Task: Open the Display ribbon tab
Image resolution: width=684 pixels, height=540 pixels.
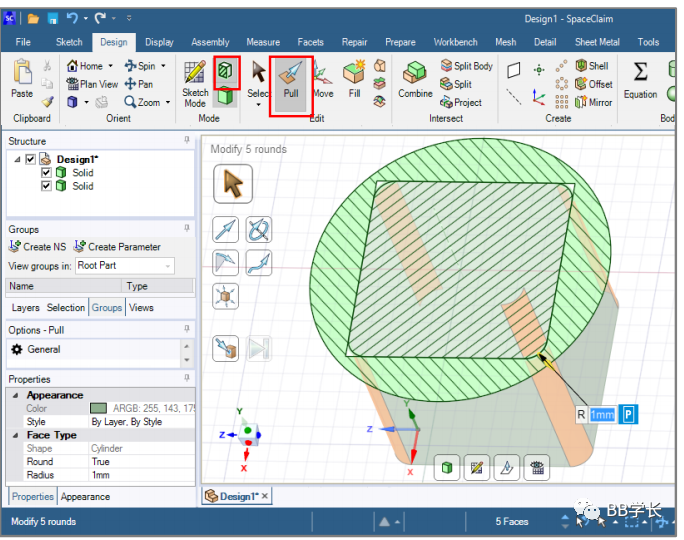Action: [159, 42]
